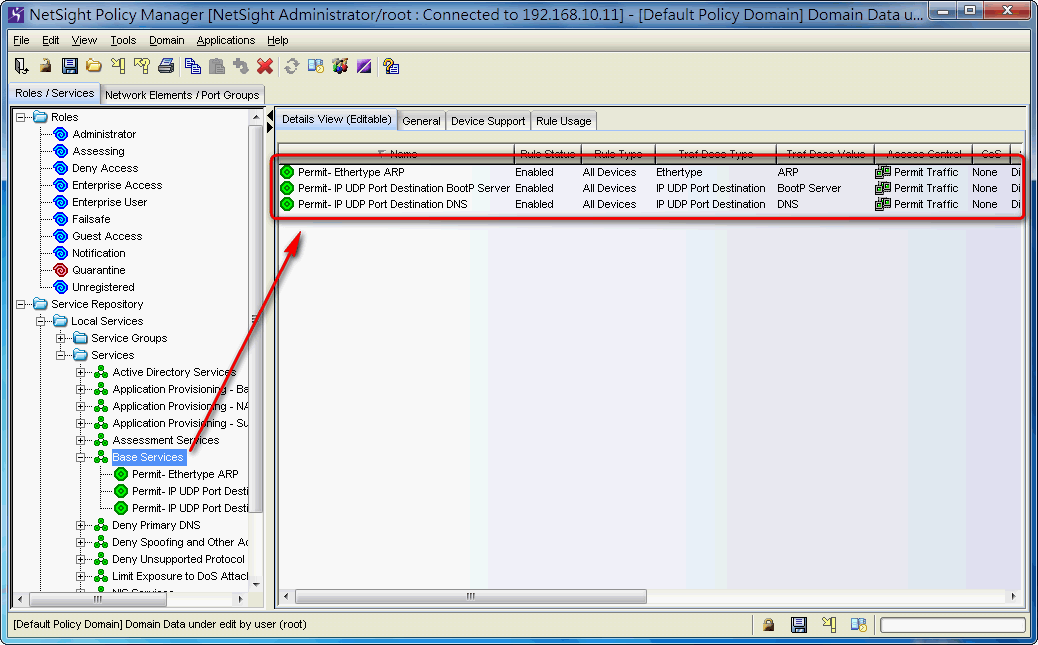Expand Active Directory Services node
Viewport: 1038px width, 645px height.
click(x=81, y=372)
